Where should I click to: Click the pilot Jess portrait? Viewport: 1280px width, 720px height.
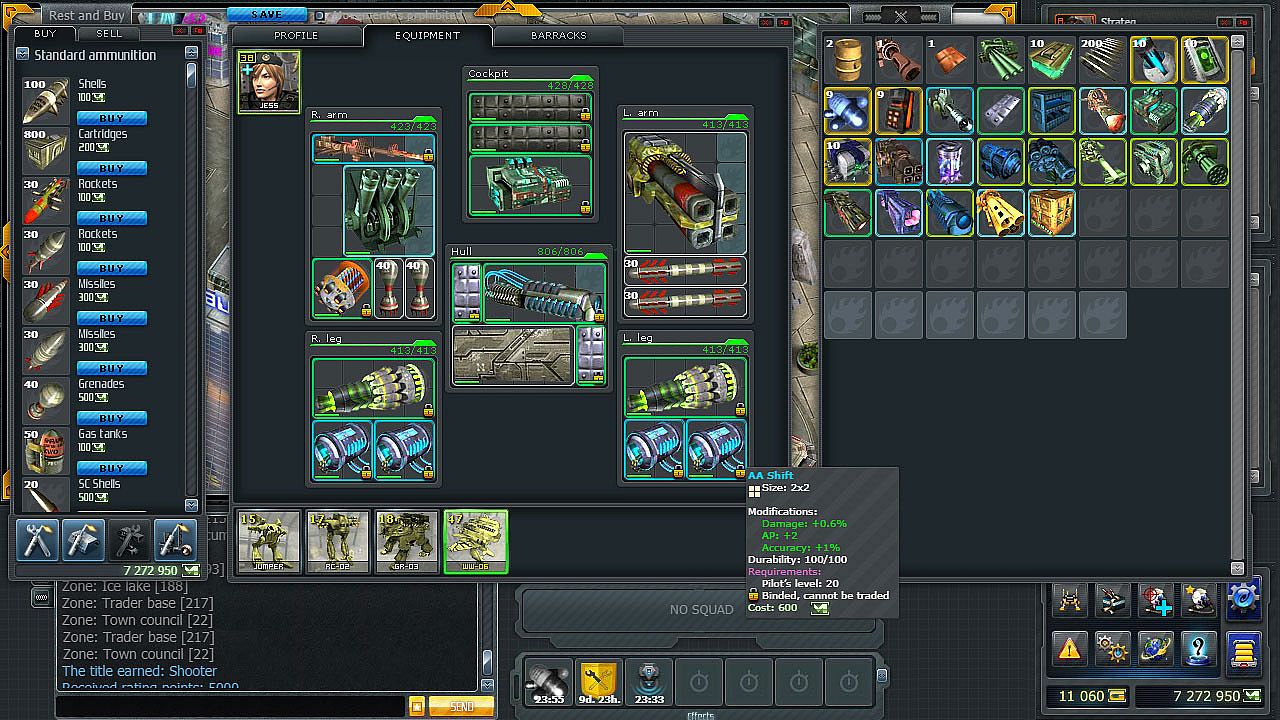268,82
